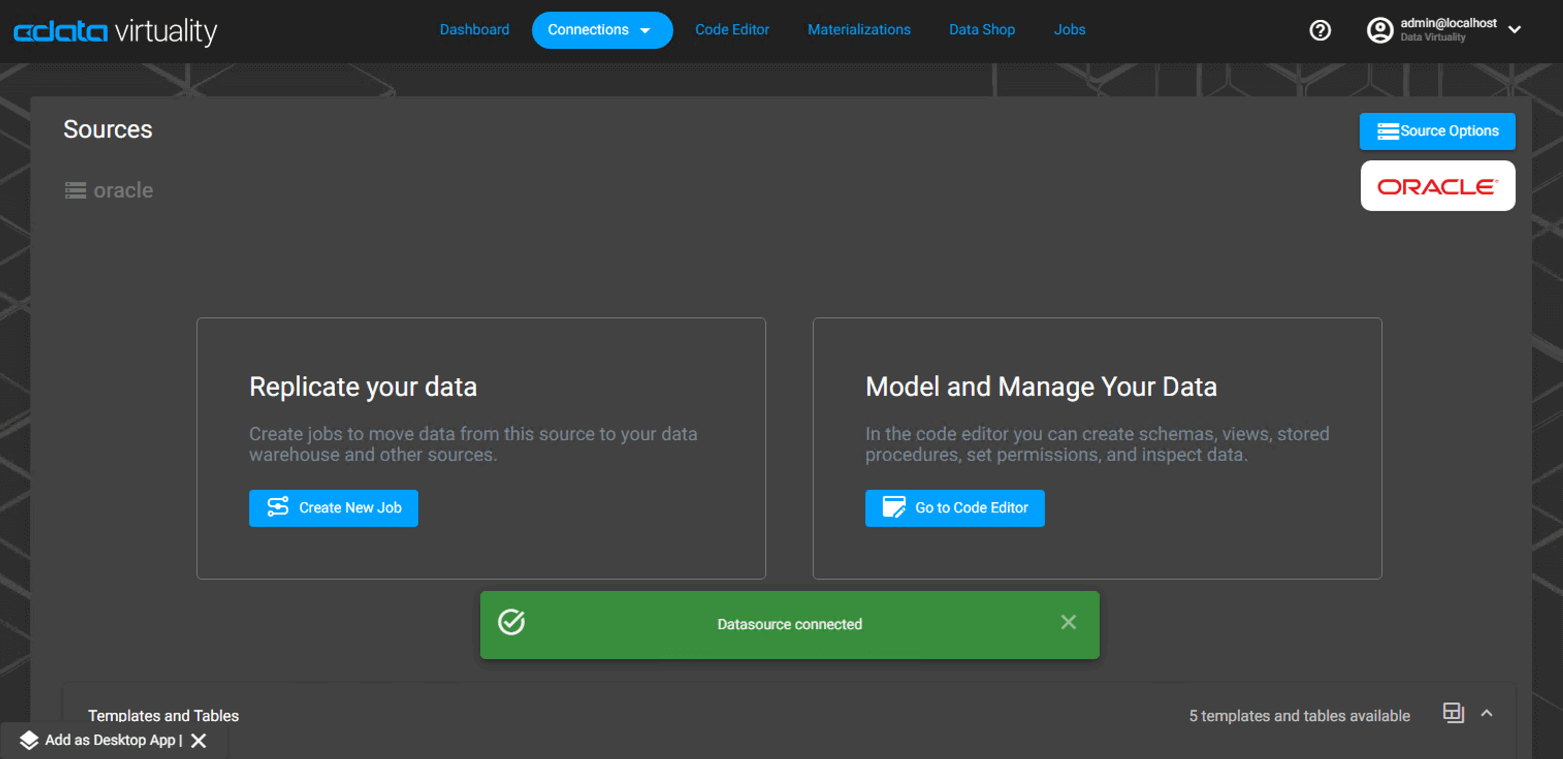1563x759 pixels.
Task: Navigate to the Materializations page
Action: click(858, 30)
